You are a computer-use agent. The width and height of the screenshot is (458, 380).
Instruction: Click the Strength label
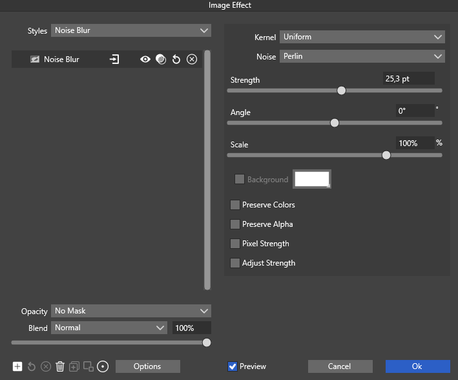coord(245,80)
